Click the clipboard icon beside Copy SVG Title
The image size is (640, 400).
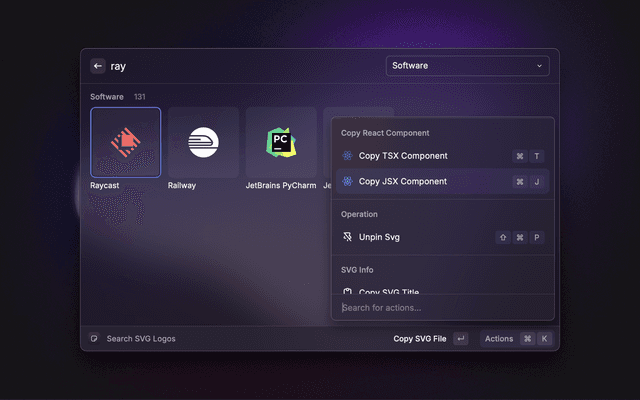pyautogui.click(x=347, y=291)
